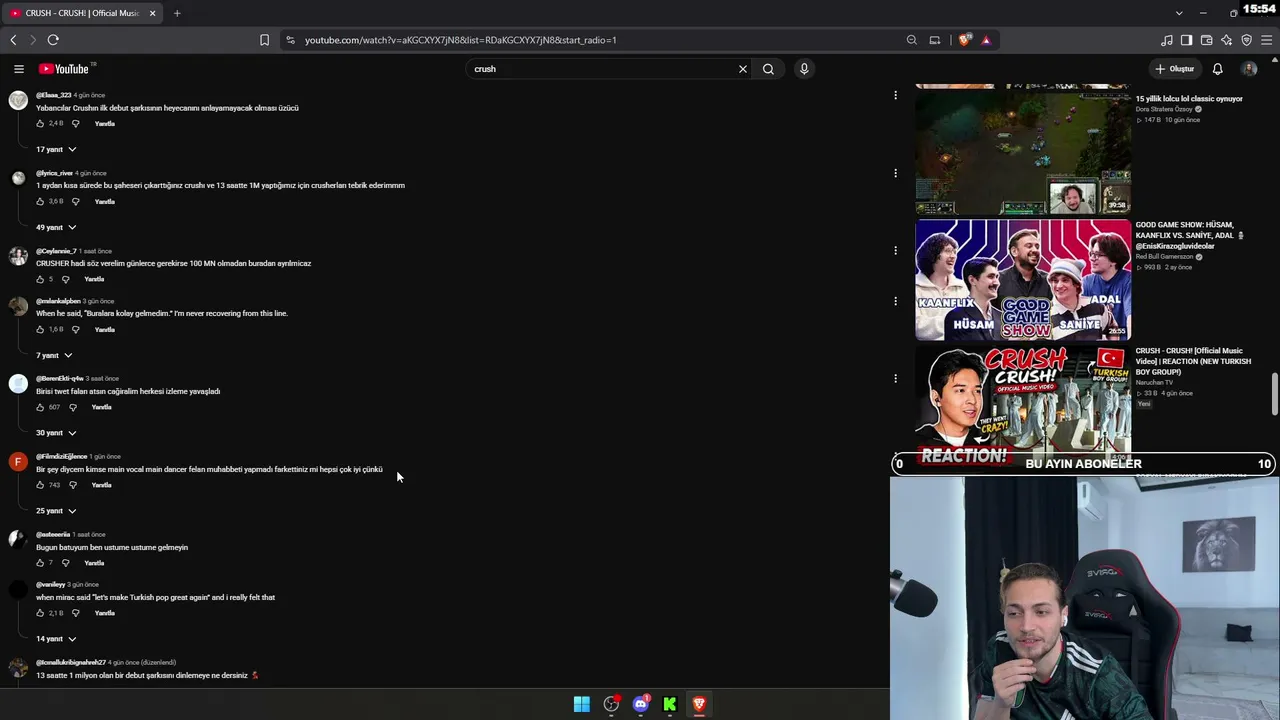Dislike the comment by @Elaaa_323
This screenshot has width=1280, height=720.
[x=75, y=124]
